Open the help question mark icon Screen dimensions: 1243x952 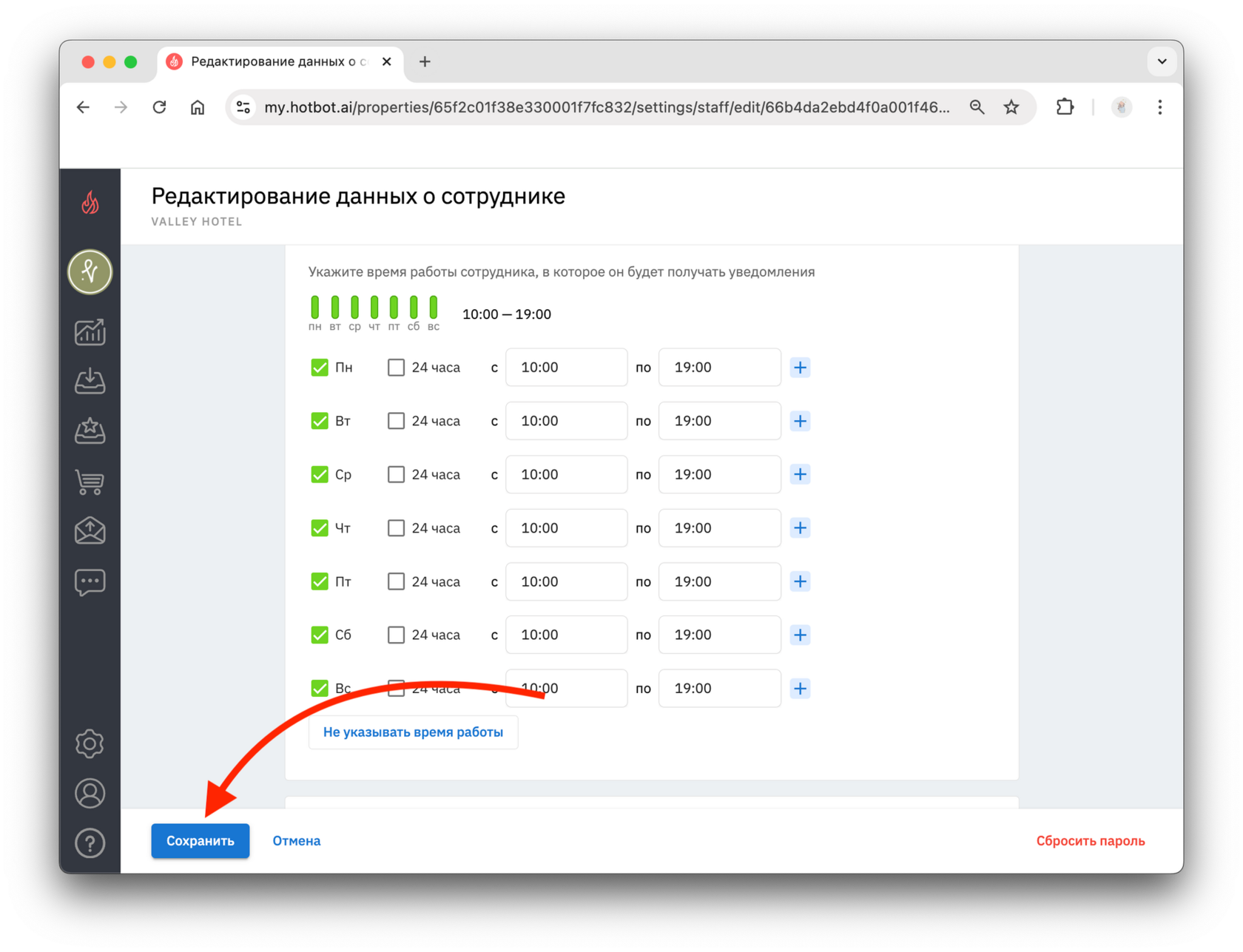tap(90, 843)
